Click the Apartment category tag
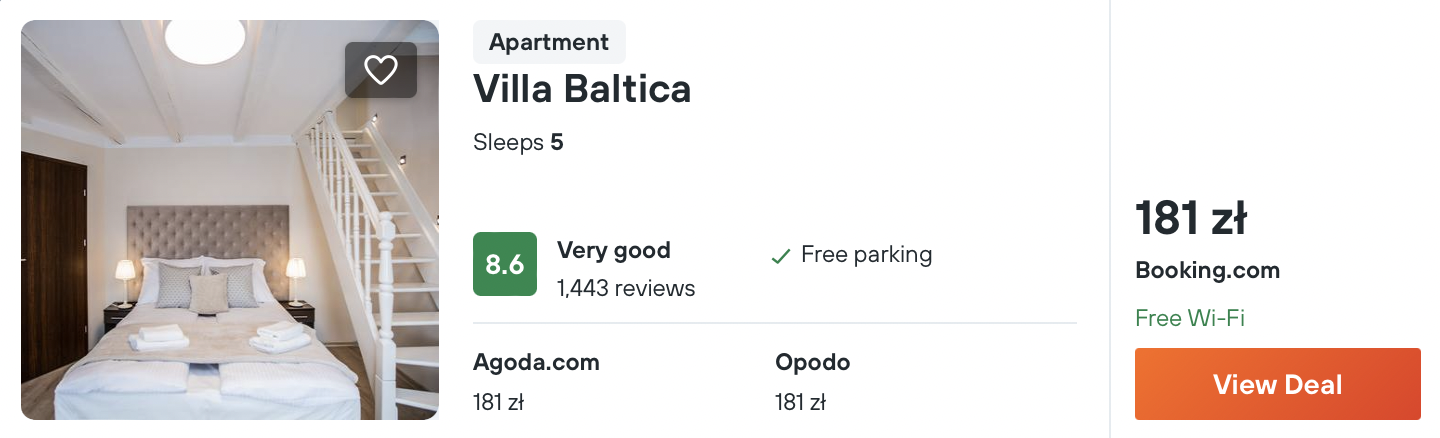Image resolution: width=1440 pixels, height=438 pixels. [549, 42]
